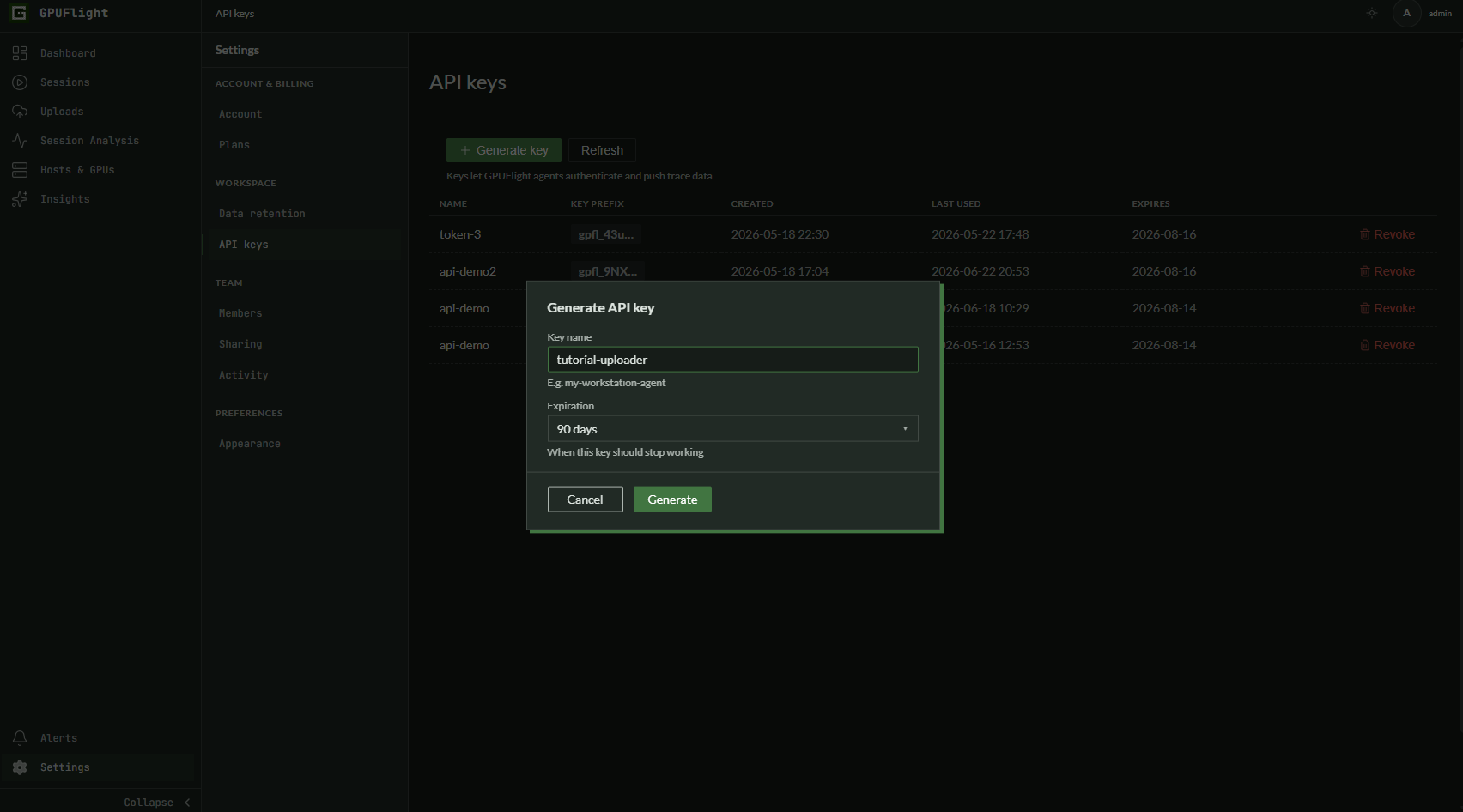Select token-3 created date 2026-05-18 22:30
This screenshot has height=812, width=1463.
pos(780,234)
